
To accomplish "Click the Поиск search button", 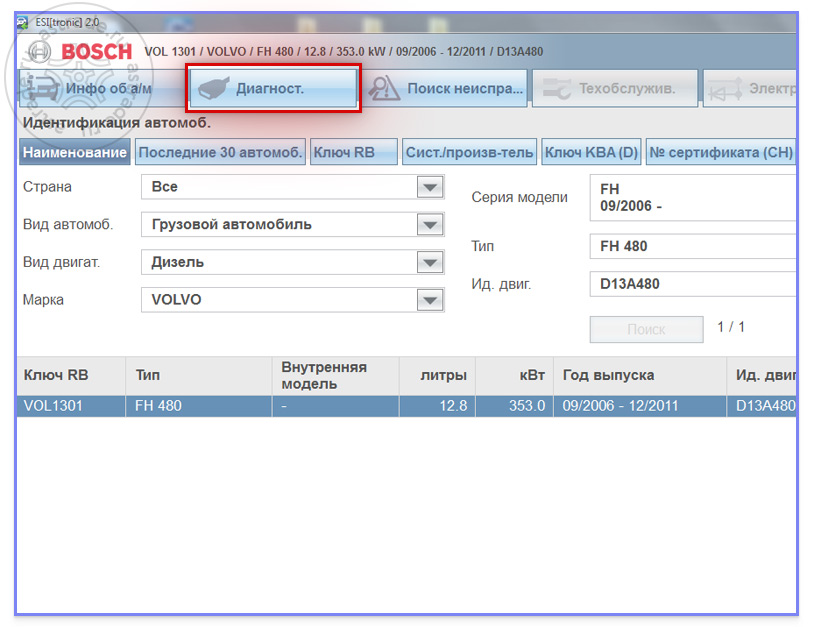I will click(647, 329).
